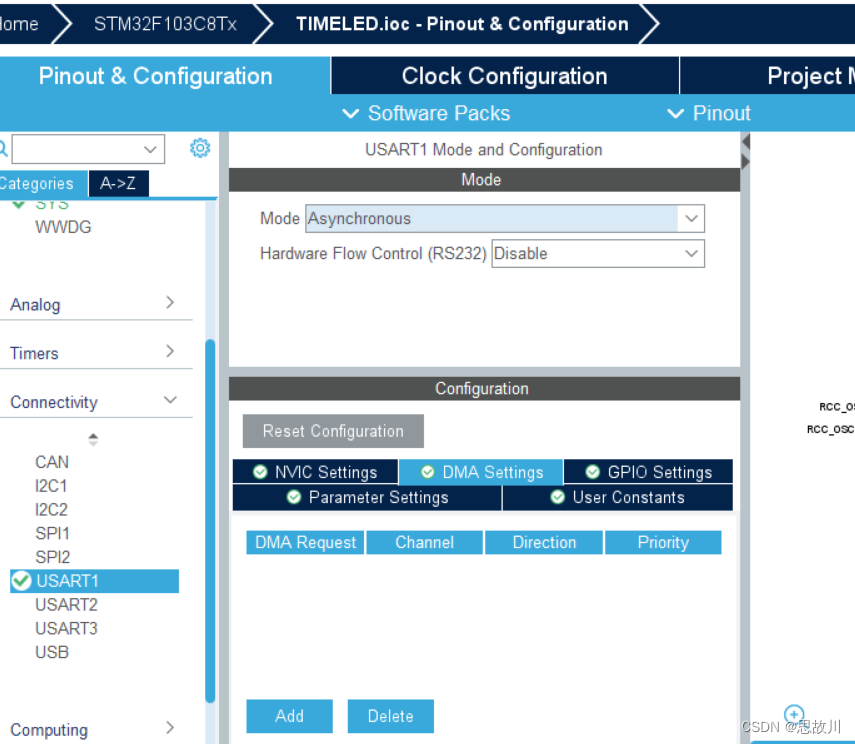
Task: Click the category list vertical scrollbar
Action: [210, 521]
